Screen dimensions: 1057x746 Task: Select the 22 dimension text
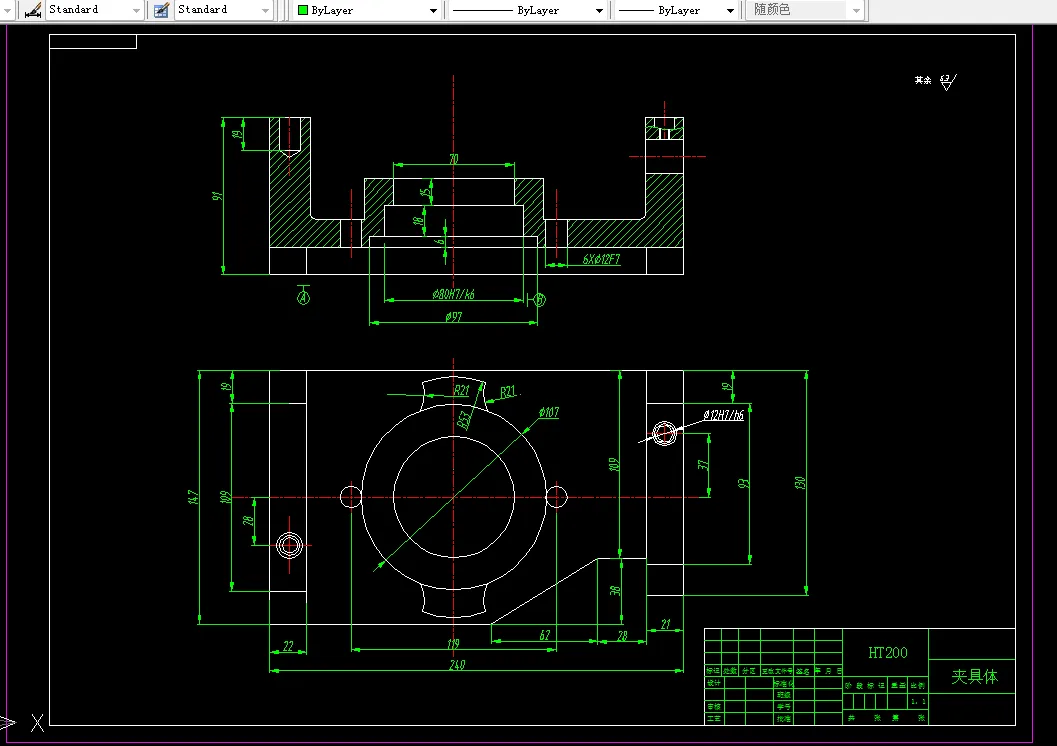[x=288, y=646]
